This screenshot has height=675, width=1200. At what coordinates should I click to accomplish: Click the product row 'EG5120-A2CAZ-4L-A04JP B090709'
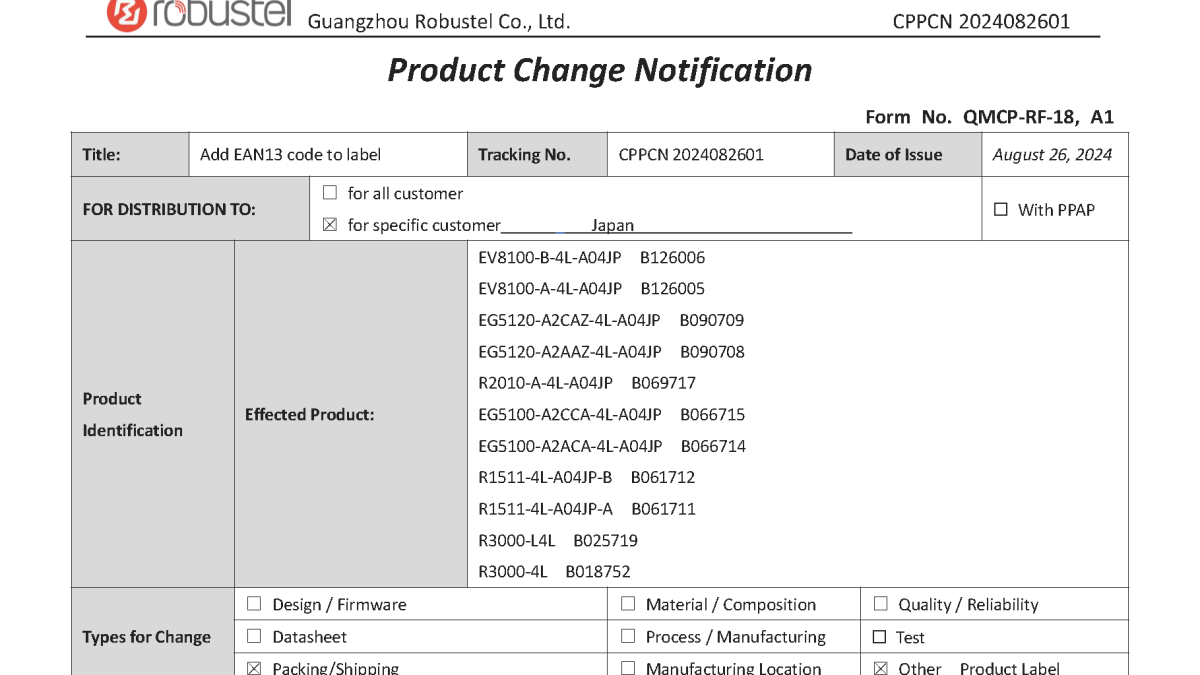611,320
